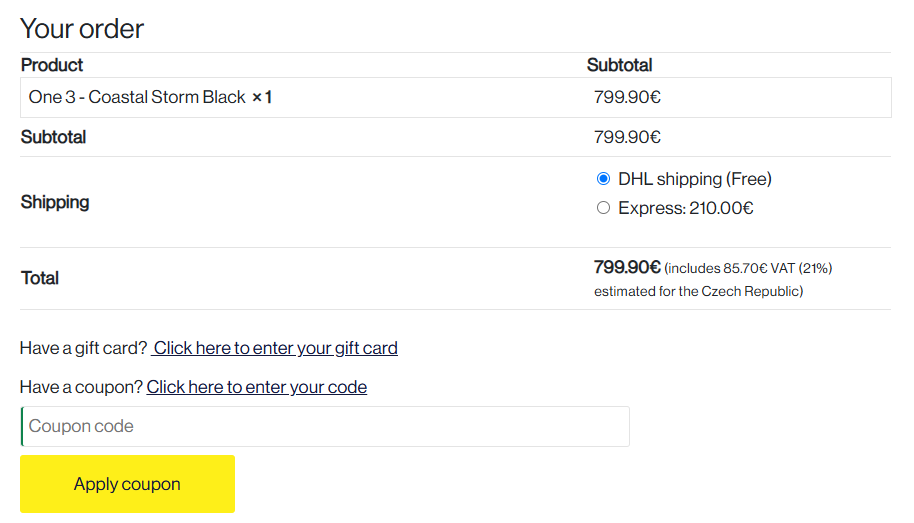Click the Have a gift card? text
914x523 pixels.
(84, 348)
